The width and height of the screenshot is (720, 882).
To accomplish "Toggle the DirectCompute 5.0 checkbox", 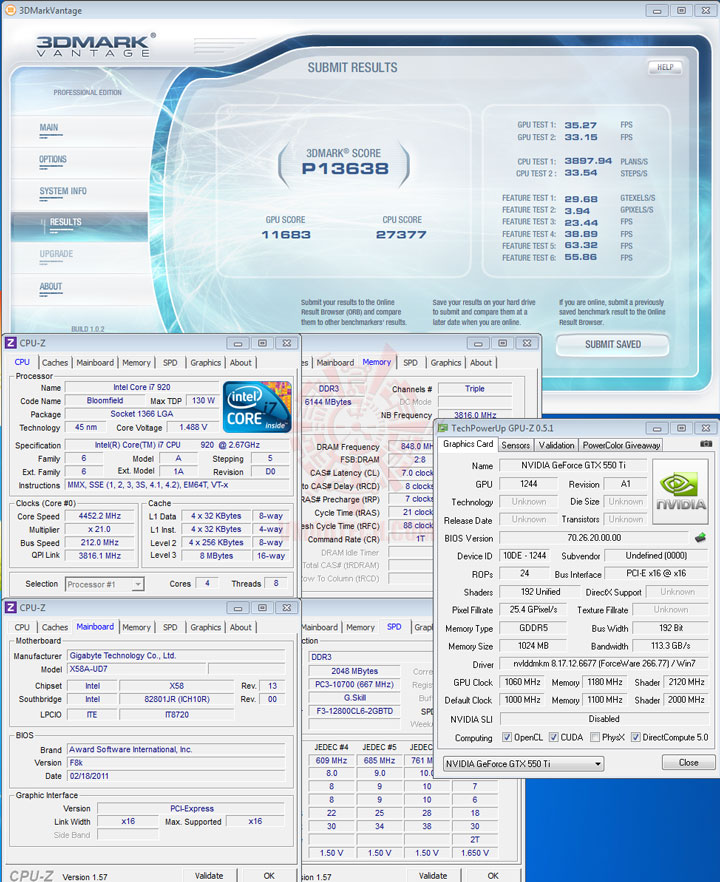I will [636, 737].
